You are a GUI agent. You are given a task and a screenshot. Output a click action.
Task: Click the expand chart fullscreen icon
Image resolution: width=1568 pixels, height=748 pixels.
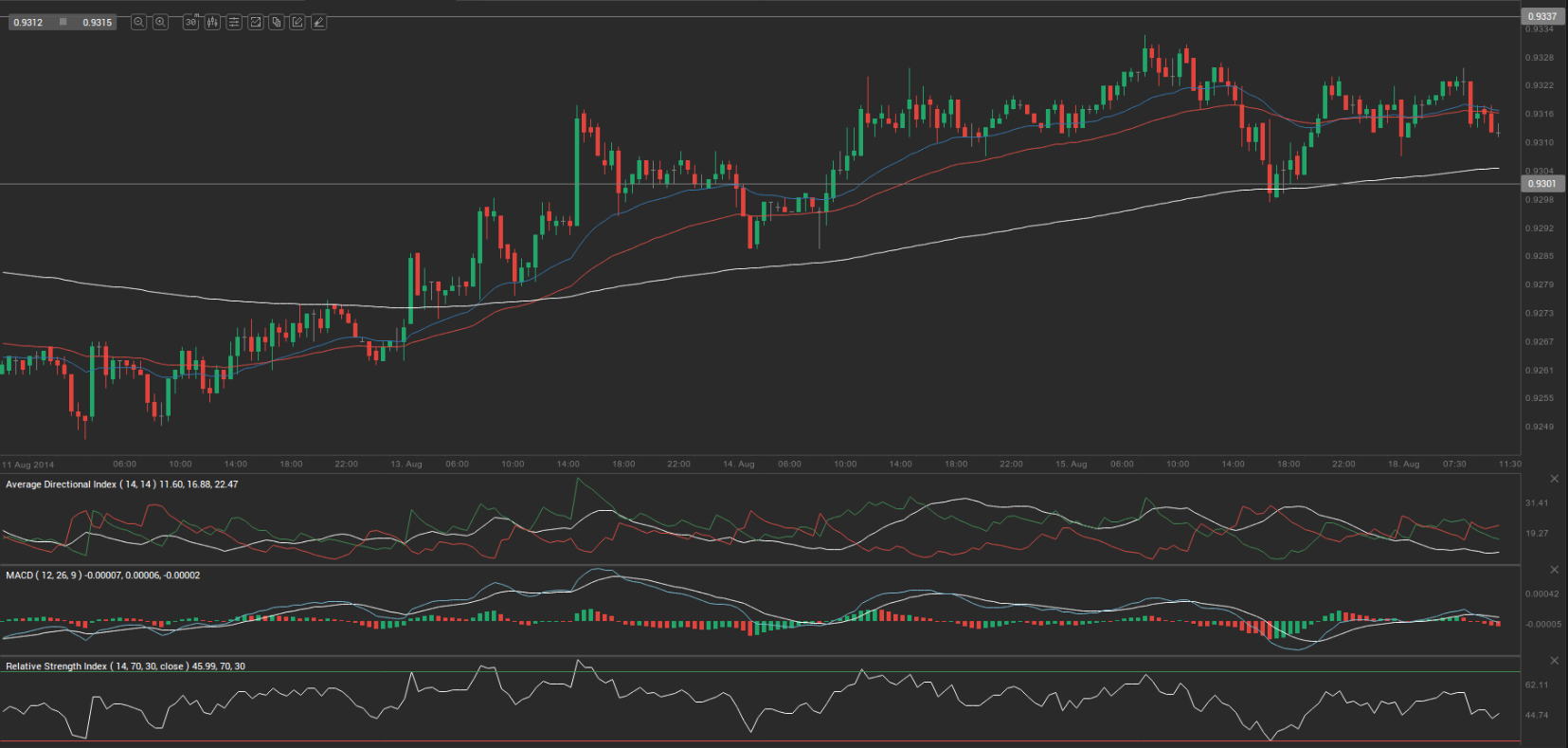255,22
